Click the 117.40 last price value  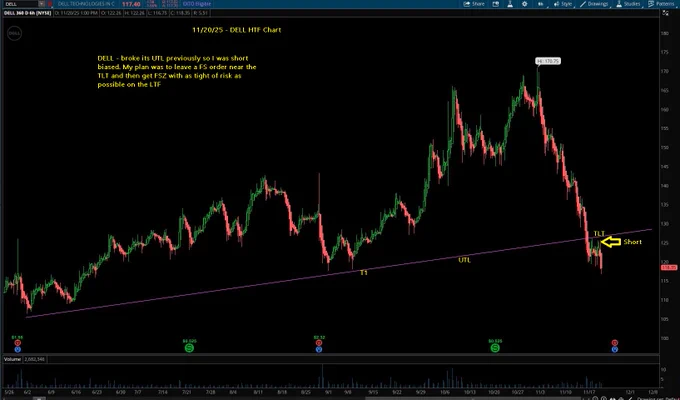[131, 4]
